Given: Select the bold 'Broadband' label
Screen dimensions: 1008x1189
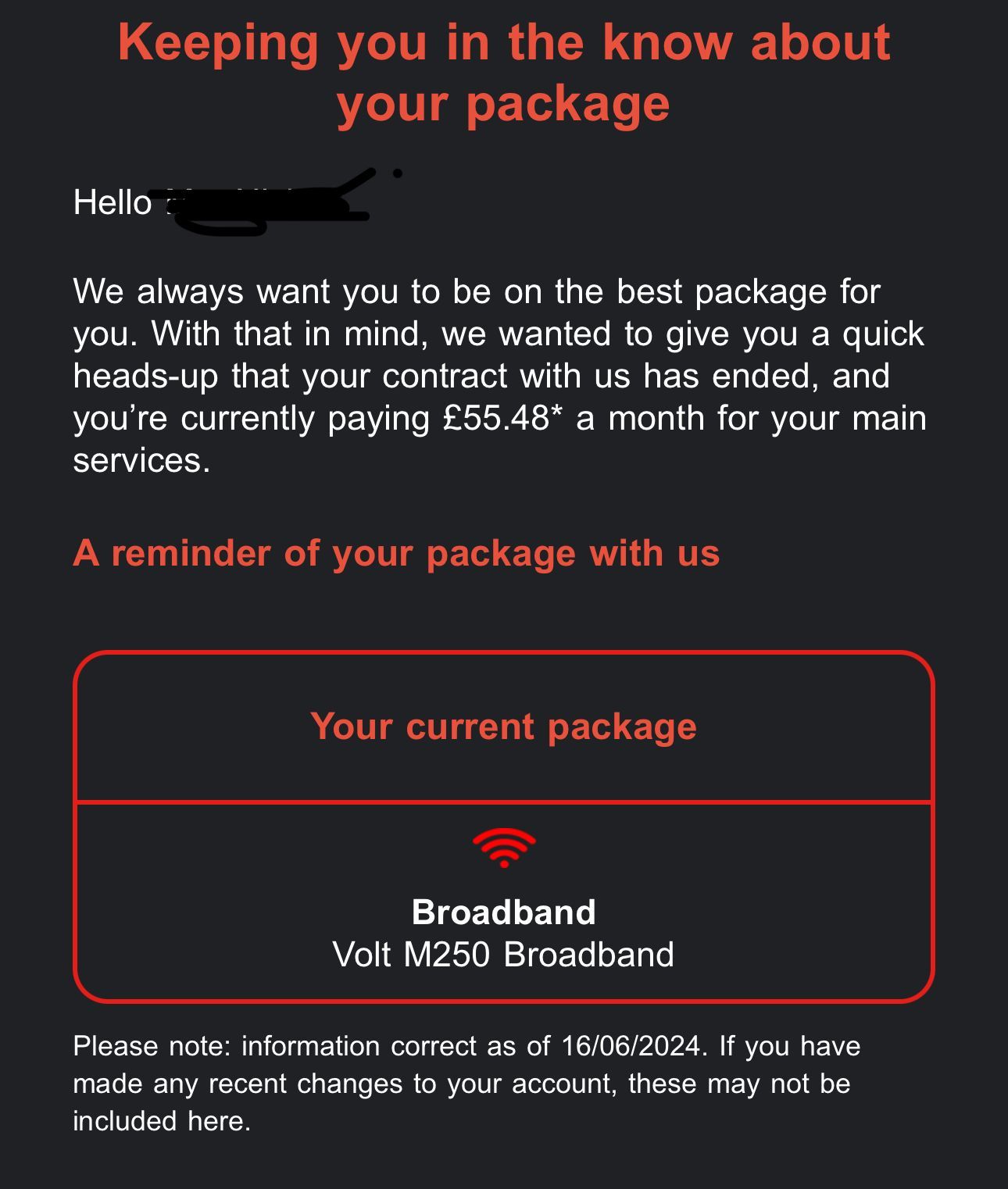Looking at the screenshot, I should (504, 912).
